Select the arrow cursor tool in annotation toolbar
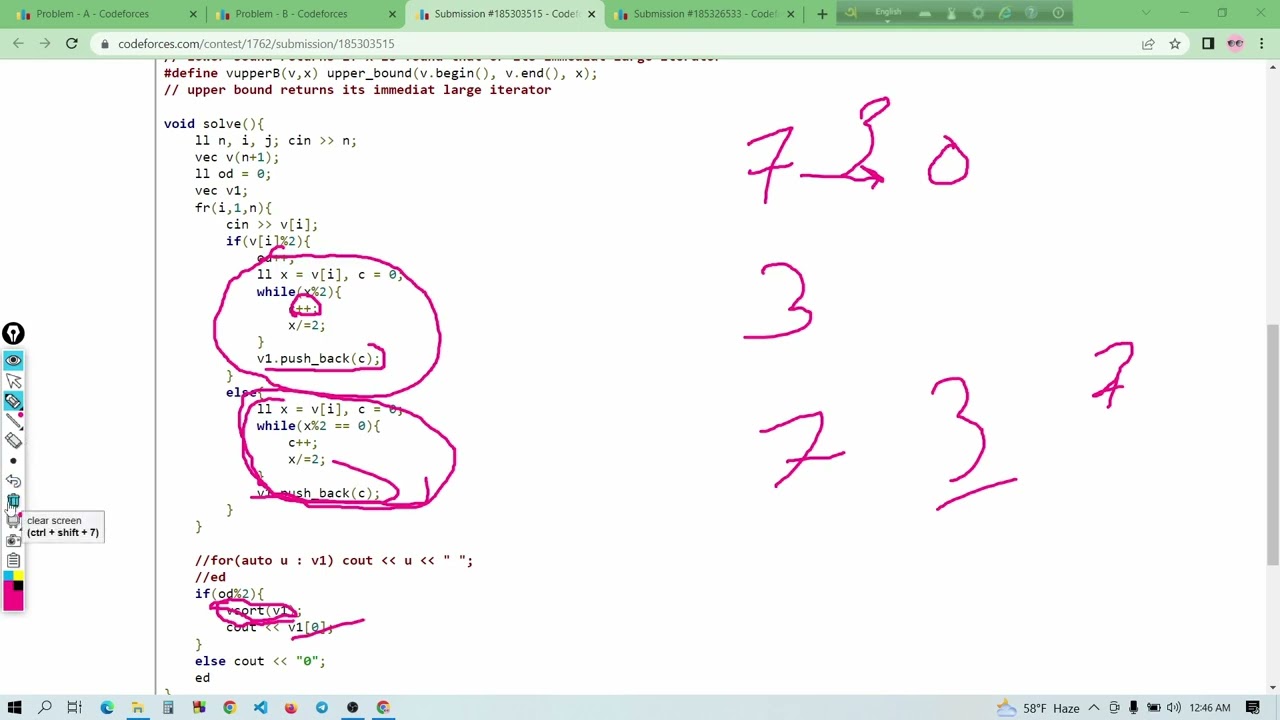 13,380
